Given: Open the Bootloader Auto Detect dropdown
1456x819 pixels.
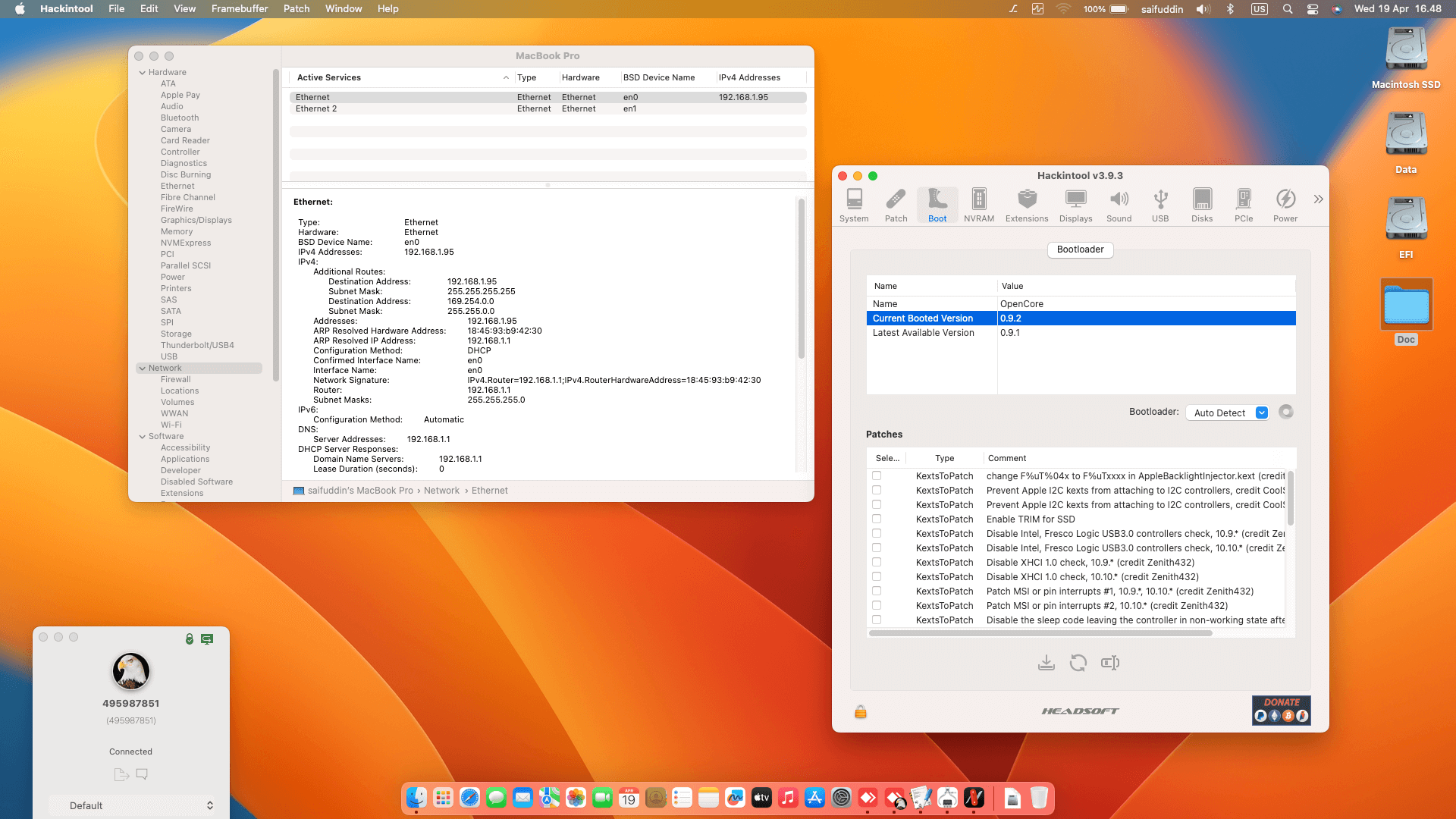Looking at the screenshot, I should pos(1226,413).
